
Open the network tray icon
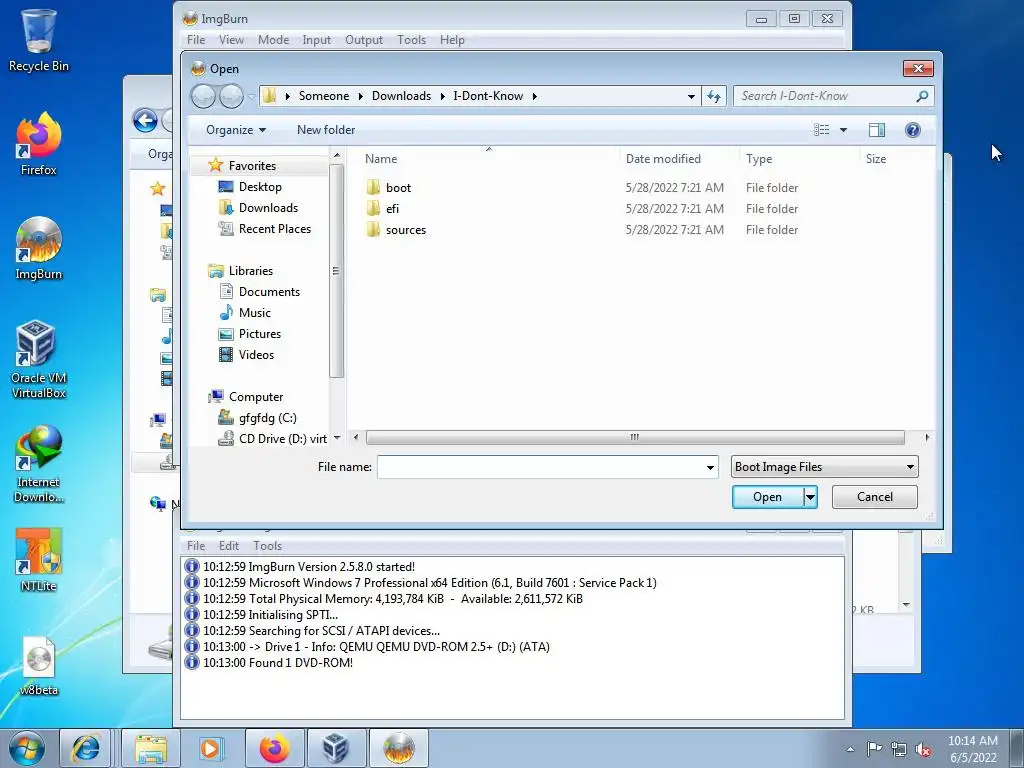click(899, 749)
